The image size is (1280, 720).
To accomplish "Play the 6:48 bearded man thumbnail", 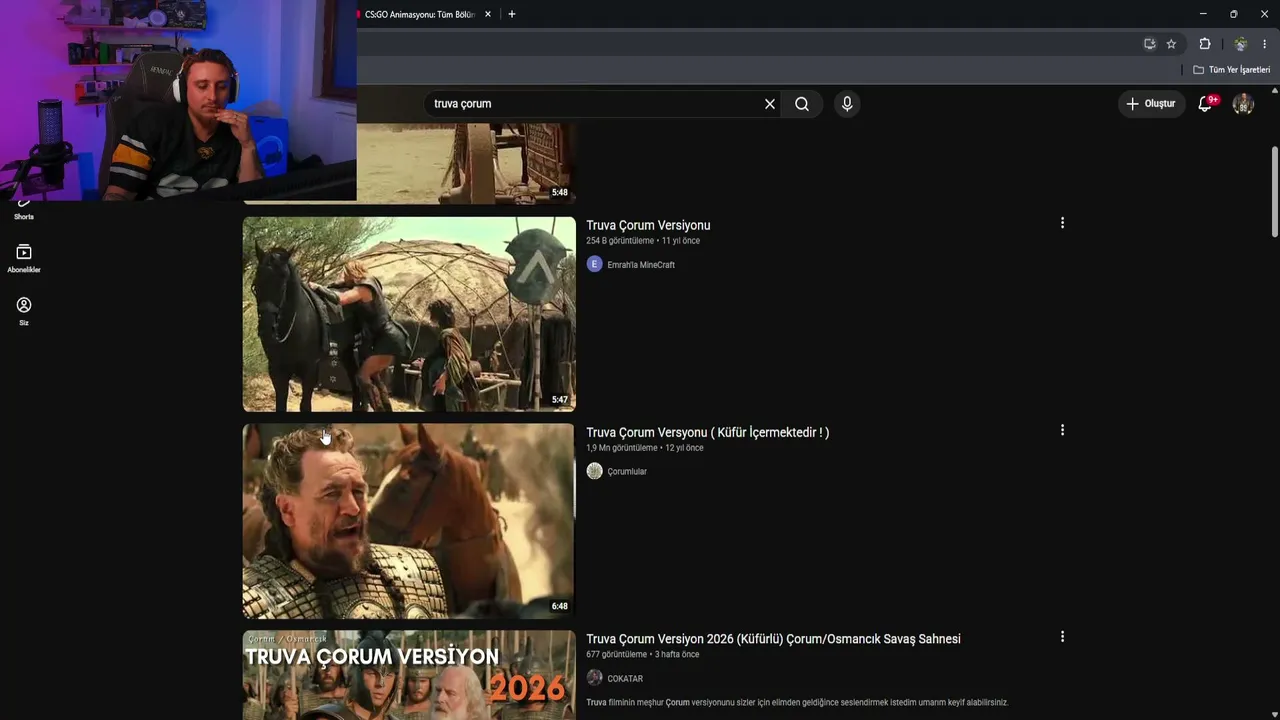I will [409, 521].
